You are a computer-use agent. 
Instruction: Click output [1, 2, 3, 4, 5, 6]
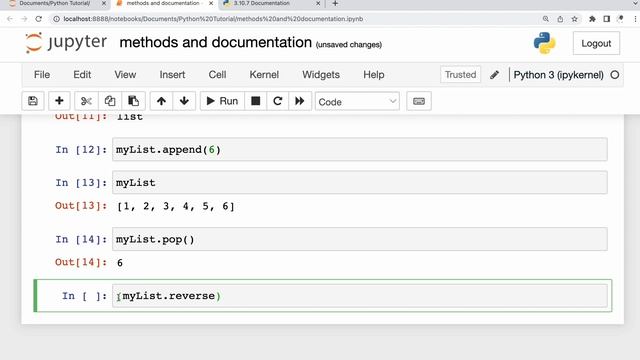pos(176,206)
